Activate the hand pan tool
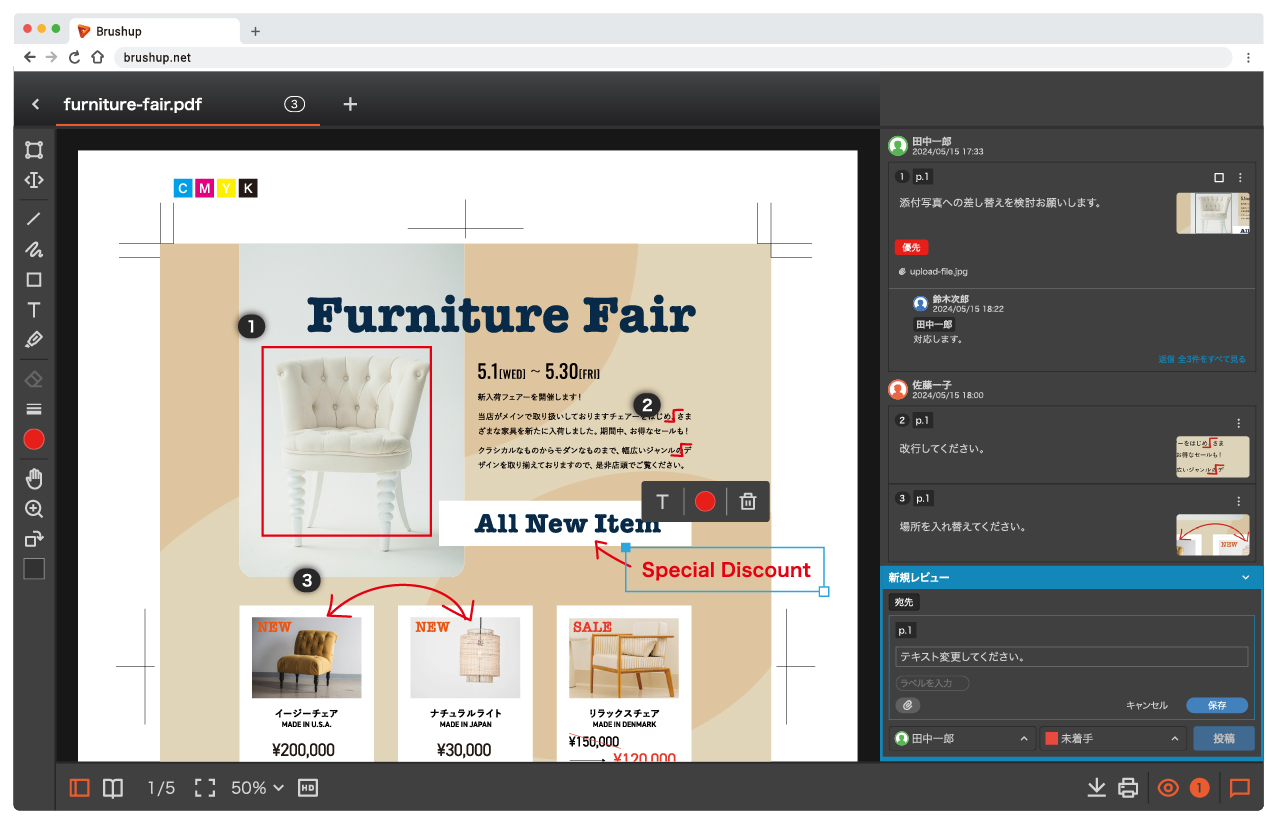 click(34, 478)
